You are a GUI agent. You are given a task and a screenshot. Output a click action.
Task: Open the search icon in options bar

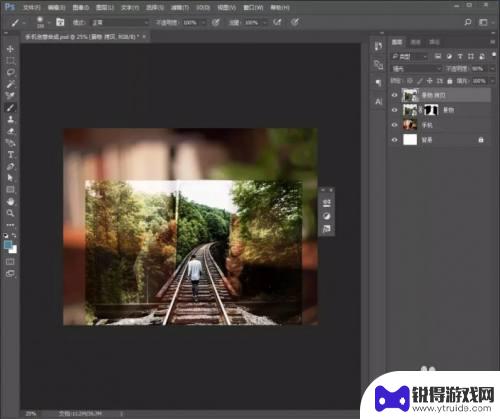[468, 22]
